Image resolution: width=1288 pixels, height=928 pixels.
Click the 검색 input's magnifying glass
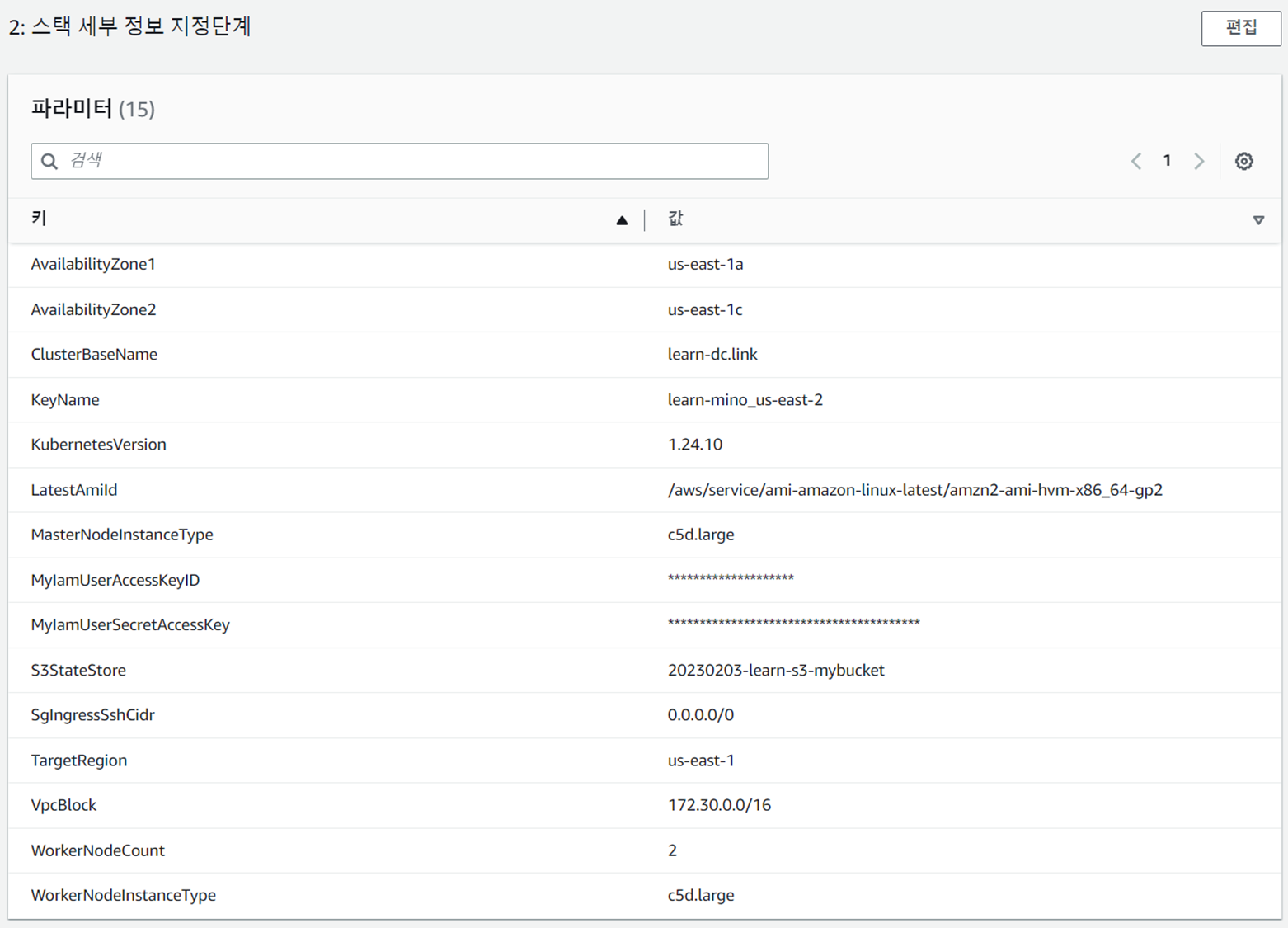pos(49,161)
